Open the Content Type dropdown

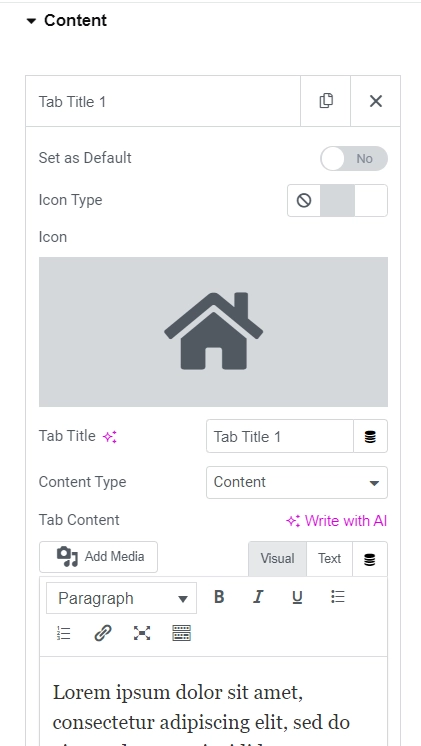(x=297, y=482)
